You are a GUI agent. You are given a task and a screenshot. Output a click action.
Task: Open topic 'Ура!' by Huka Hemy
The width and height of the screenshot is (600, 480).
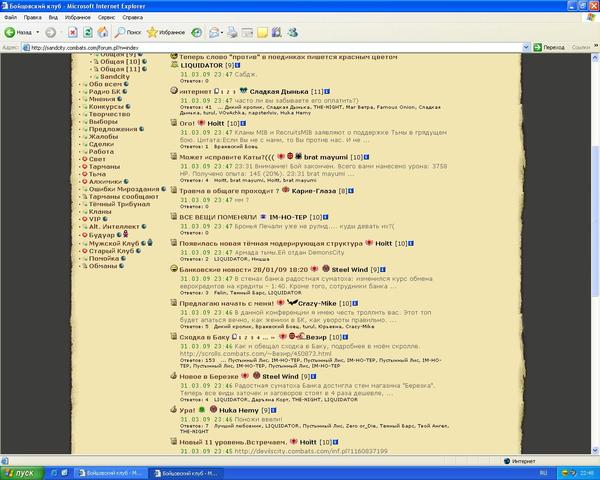[187, 410]
